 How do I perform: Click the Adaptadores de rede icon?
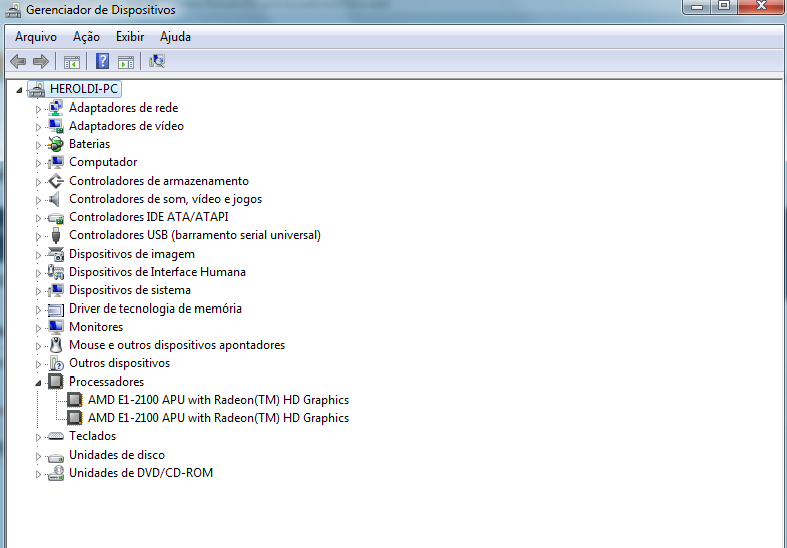point(56,108)
